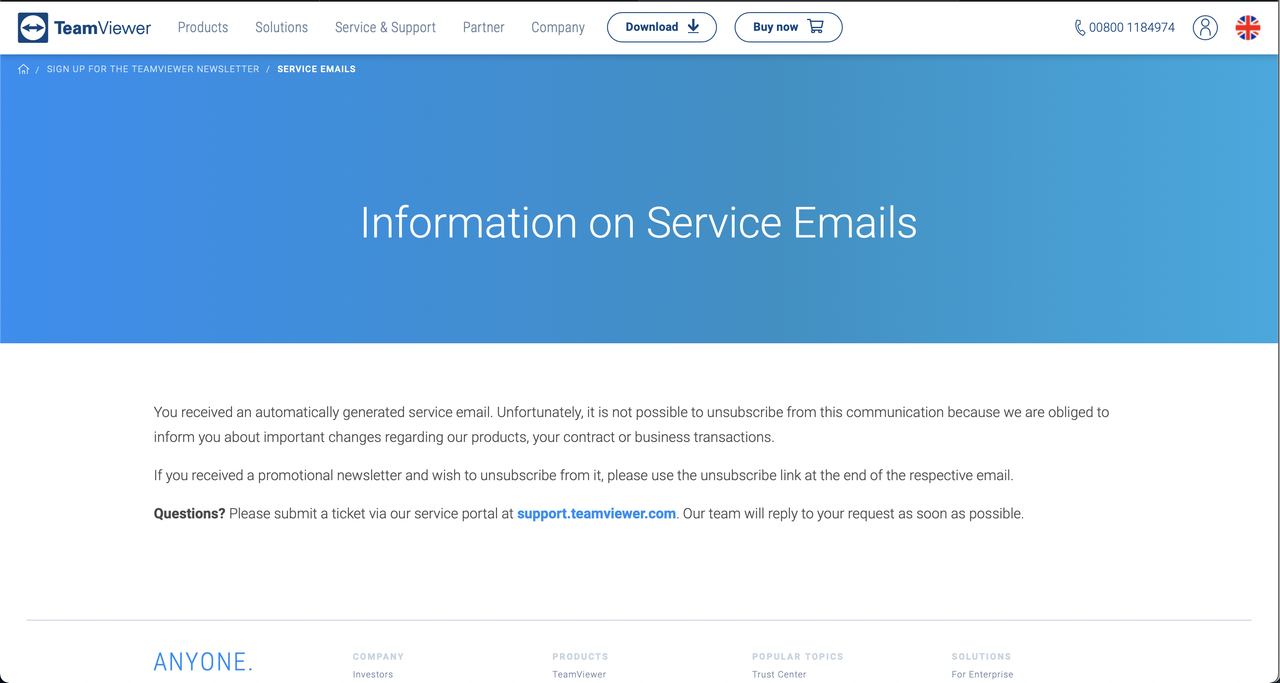Change language via the UK flag icon
The image size is (1280, 683).
1248,27
